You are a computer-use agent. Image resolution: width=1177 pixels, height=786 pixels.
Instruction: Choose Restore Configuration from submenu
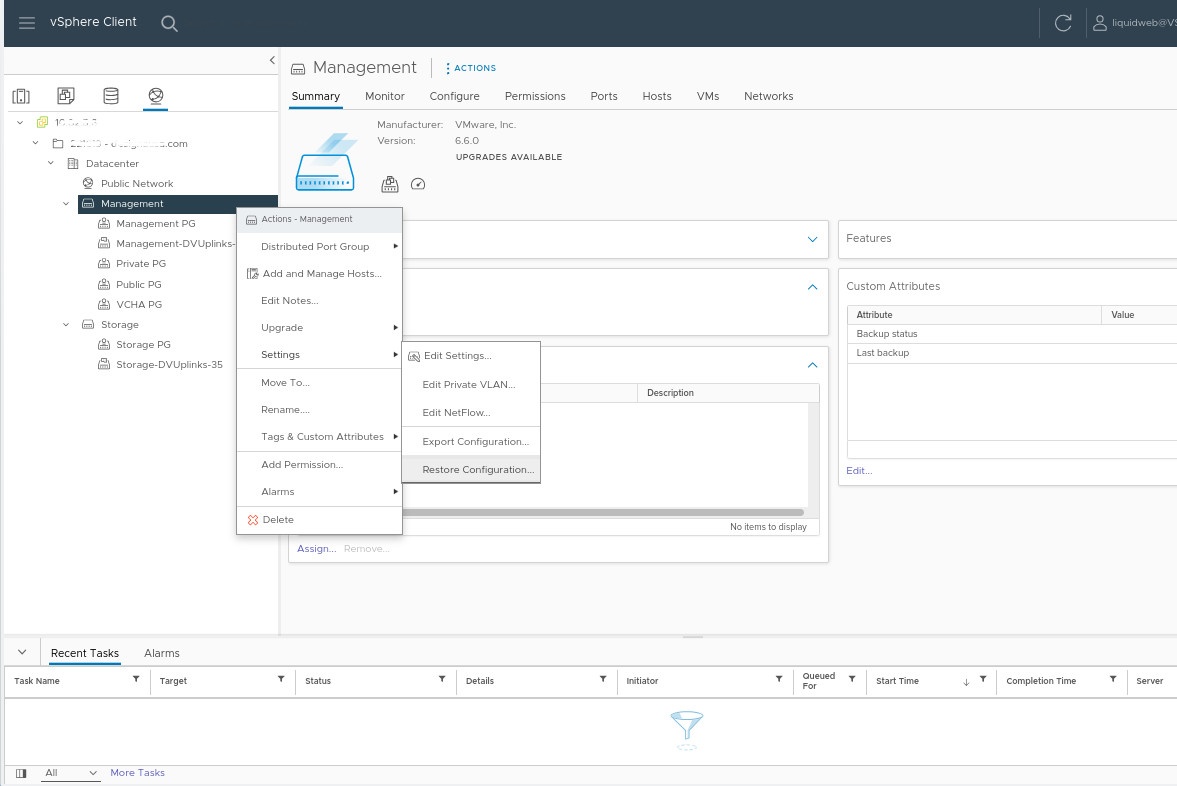(477, 470)
